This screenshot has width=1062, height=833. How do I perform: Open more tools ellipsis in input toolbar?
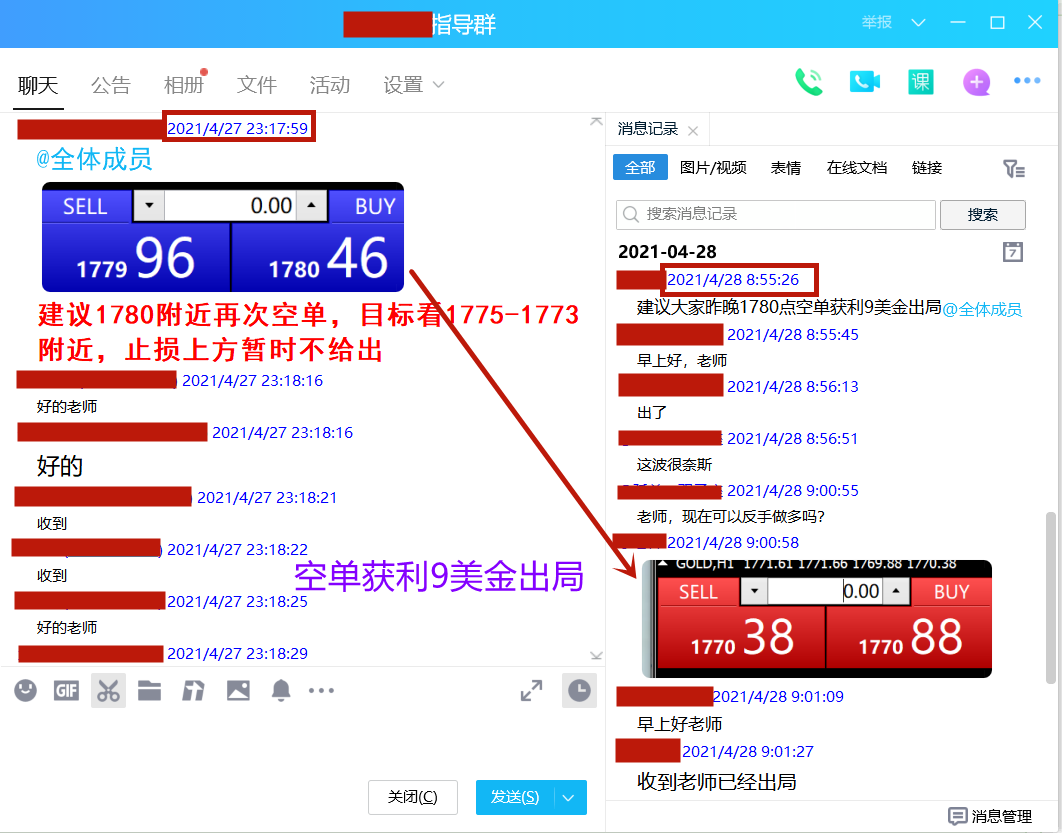[321, 690]
